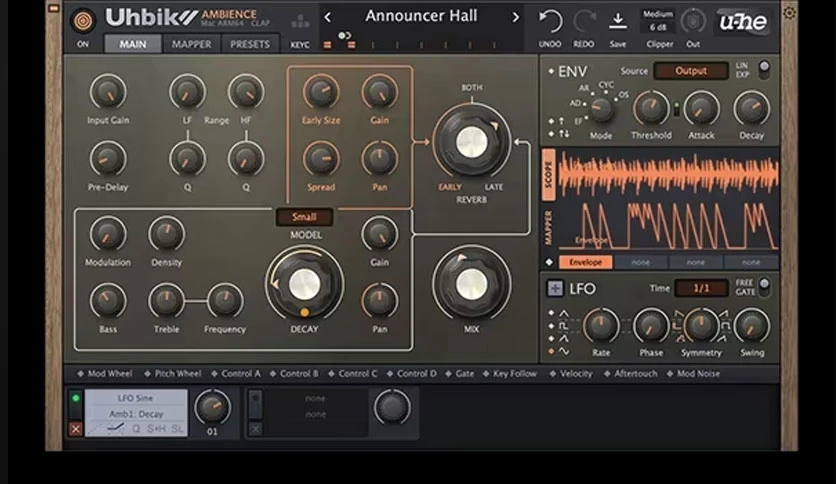Open the last scope 'none' slot
Viewport: 836px width, 484px height.
coord(751,262)
